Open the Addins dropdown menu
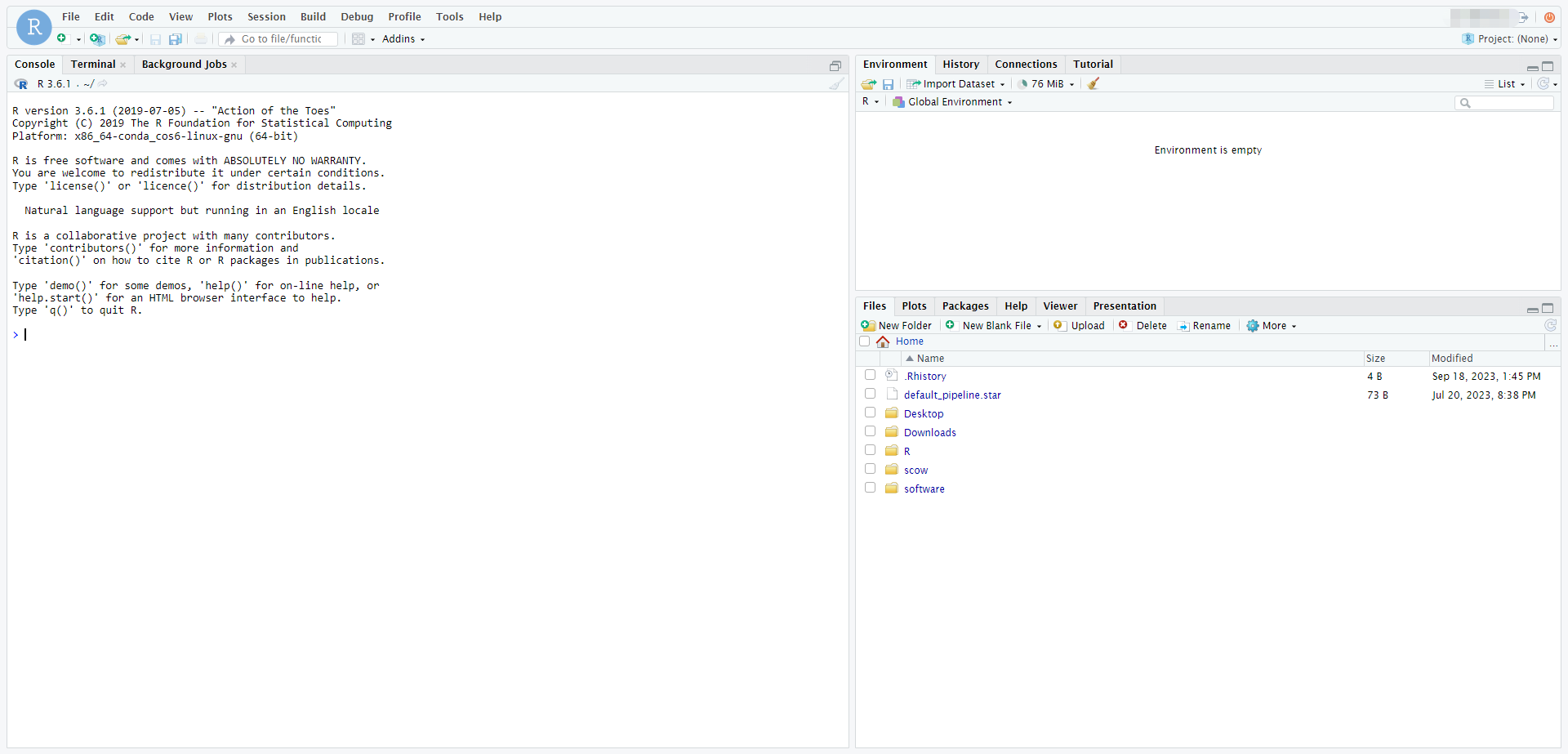 click(x=403, y=39)
